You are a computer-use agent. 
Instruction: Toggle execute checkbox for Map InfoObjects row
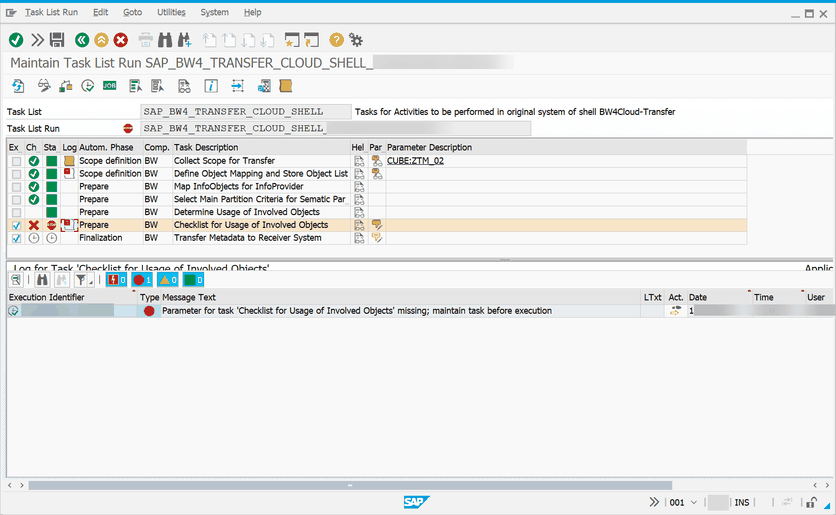pyautogui.click(x=17, y=187)
